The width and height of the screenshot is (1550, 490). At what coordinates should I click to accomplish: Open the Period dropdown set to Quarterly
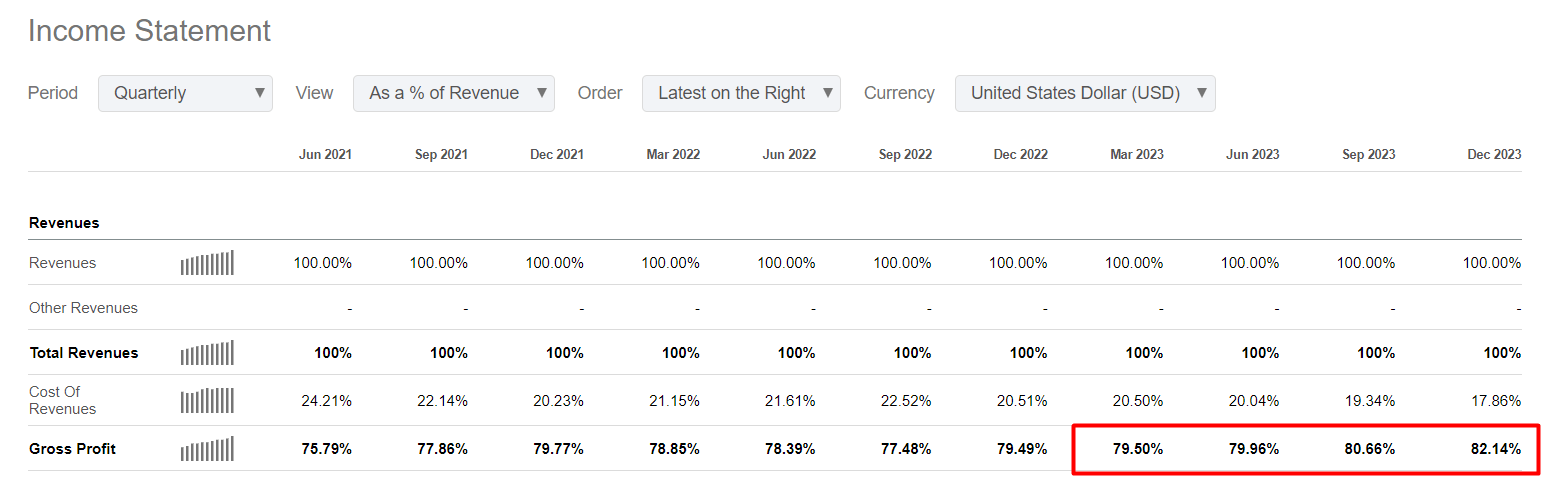point(185,93)
